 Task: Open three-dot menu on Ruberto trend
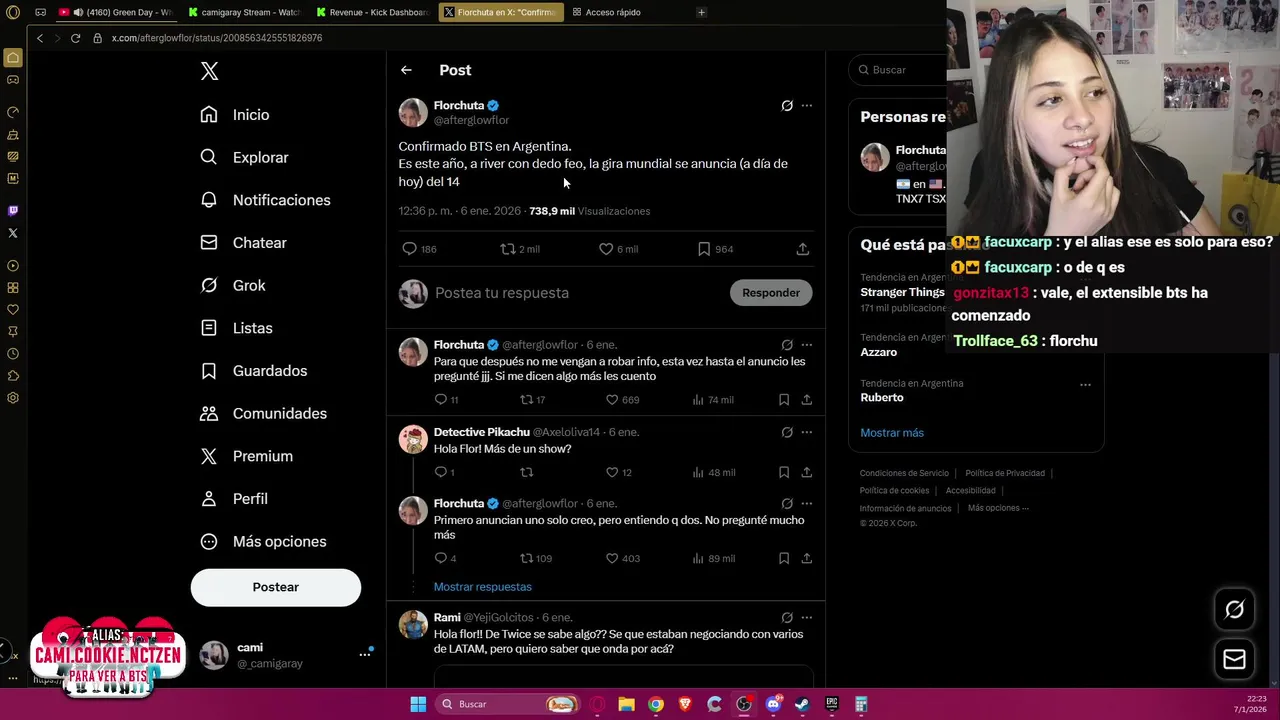click(1085, 384)
